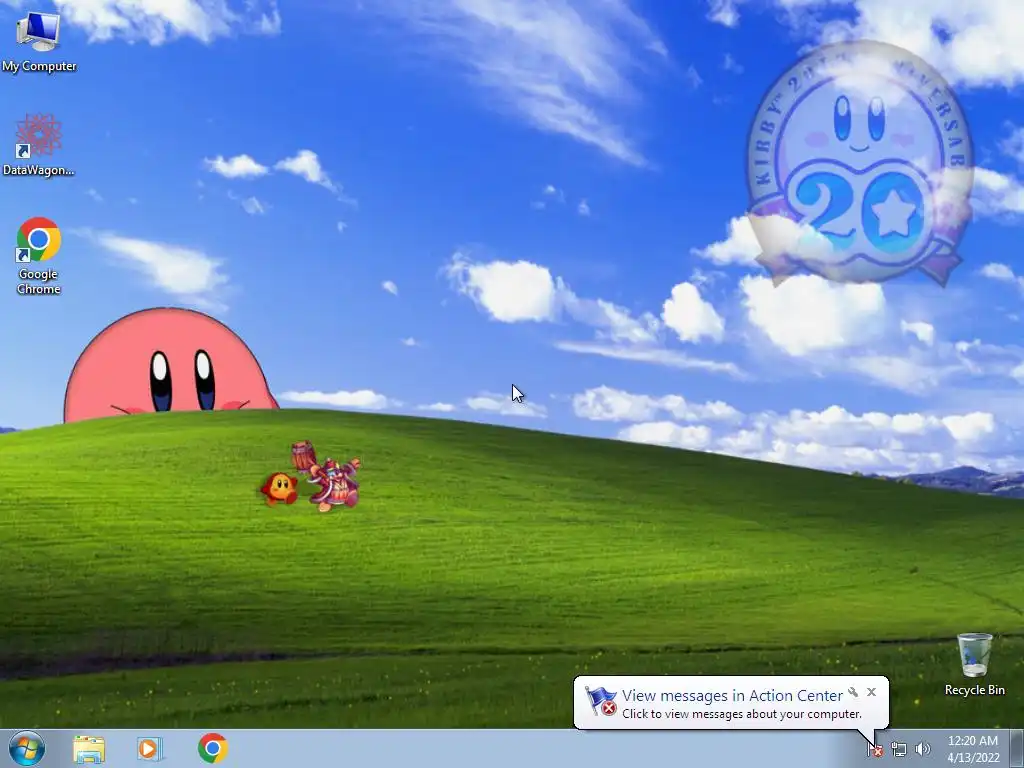The width and height of the screenshot is (1024, 768).
Task: Click 'Click to view messages about your computer' text
Action: coord(742,714)
